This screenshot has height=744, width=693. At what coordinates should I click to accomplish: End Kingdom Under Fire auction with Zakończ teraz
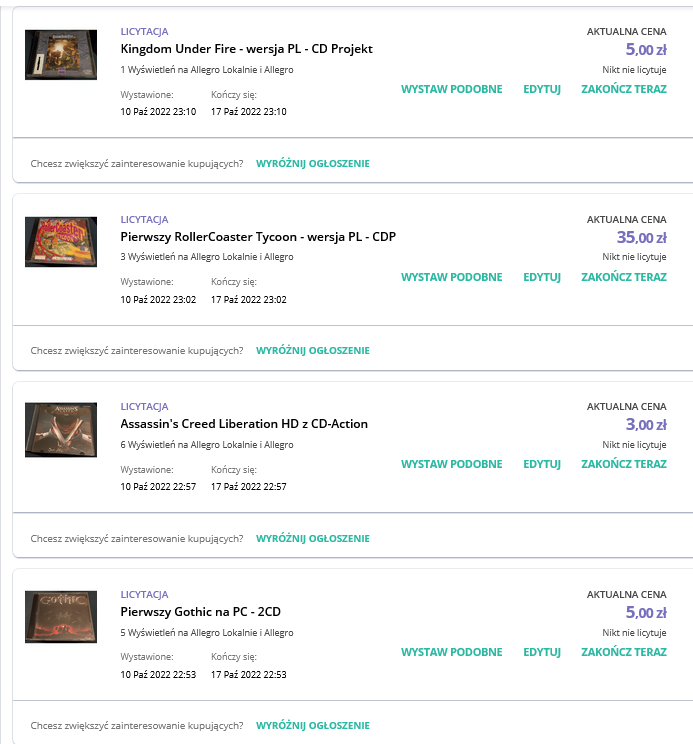tap(624, 89)
